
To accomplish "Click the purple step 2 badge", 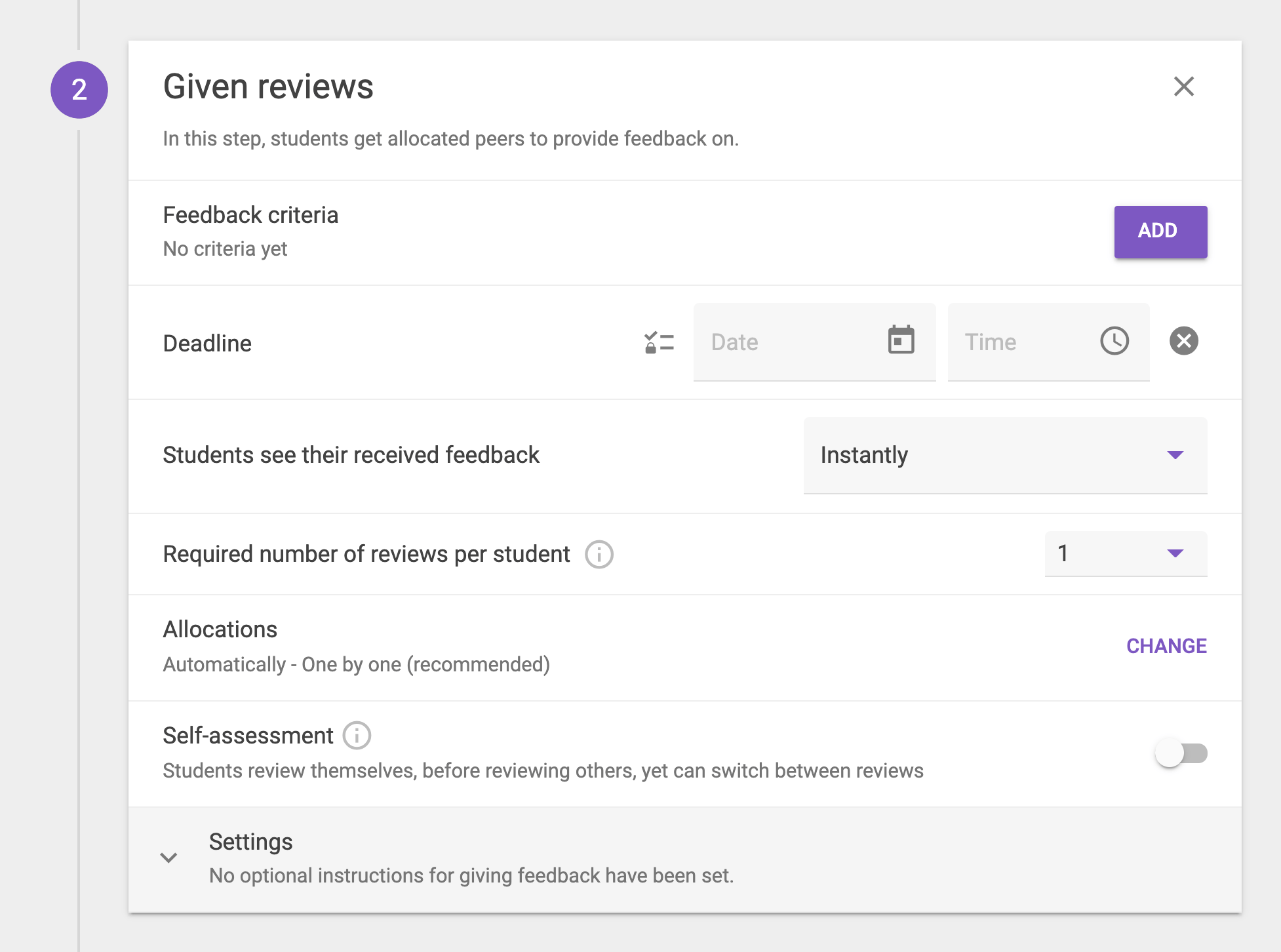I will click(x=79, y=89).
